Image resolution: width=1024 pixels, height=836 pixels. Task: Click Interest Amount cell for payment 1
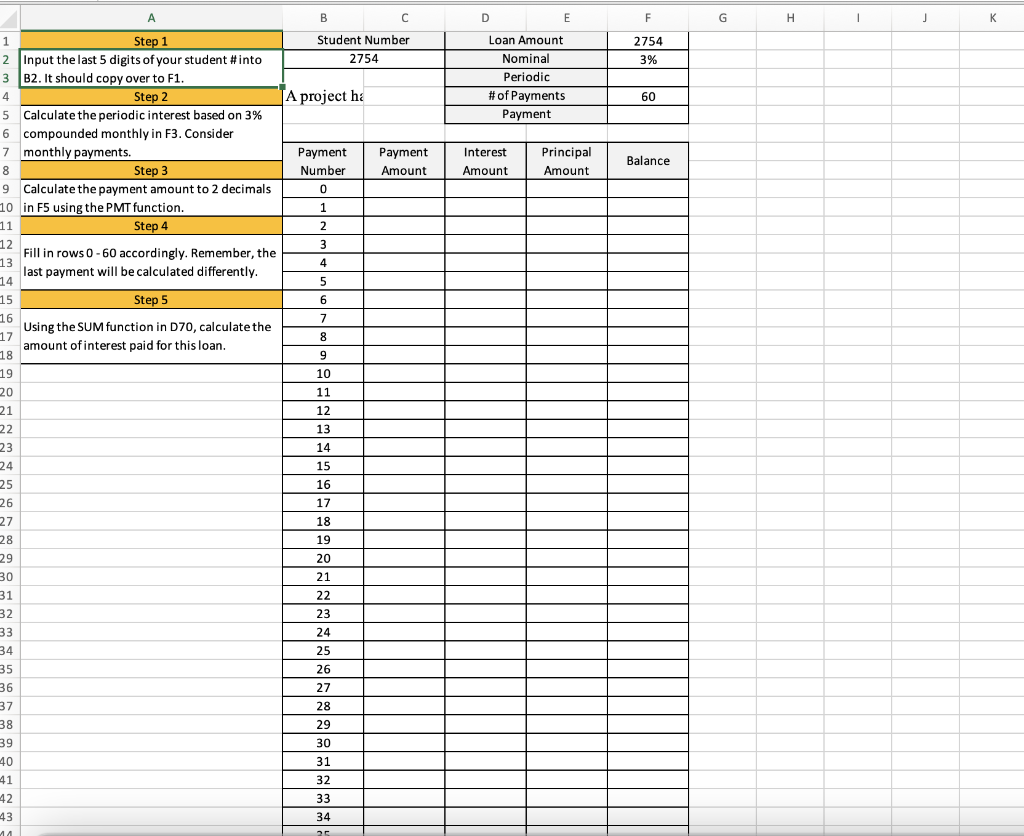tap(485, 207)
